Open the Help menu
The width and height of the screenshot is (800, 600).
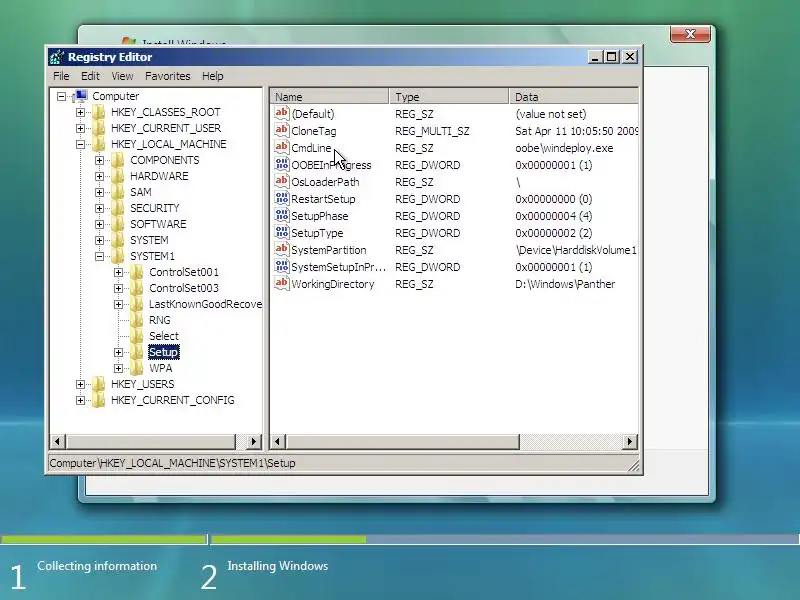pyautogui.click(x=213, y=76)
